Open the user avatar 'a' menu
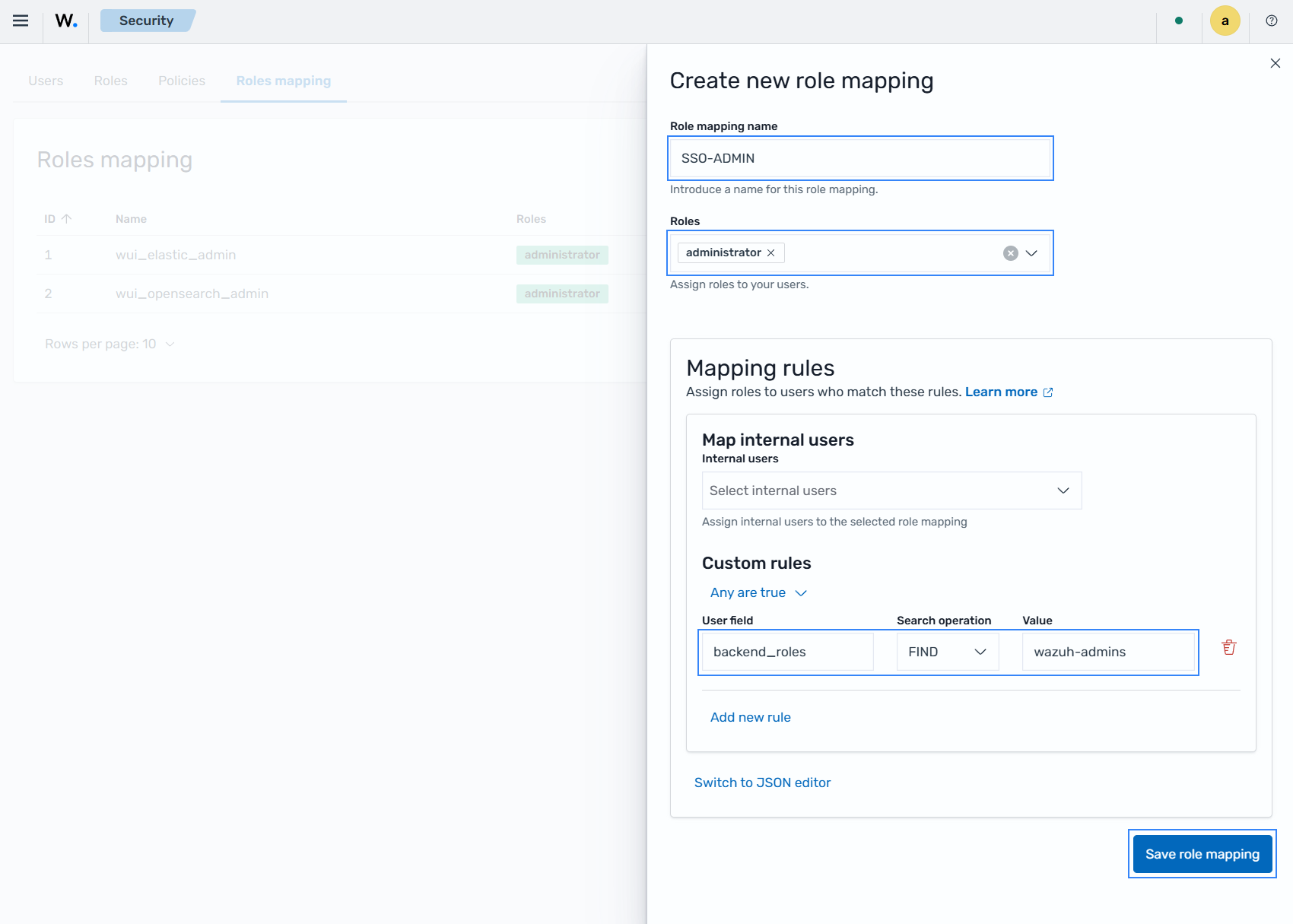The image size is (1293, 924). pos(1225,21)
